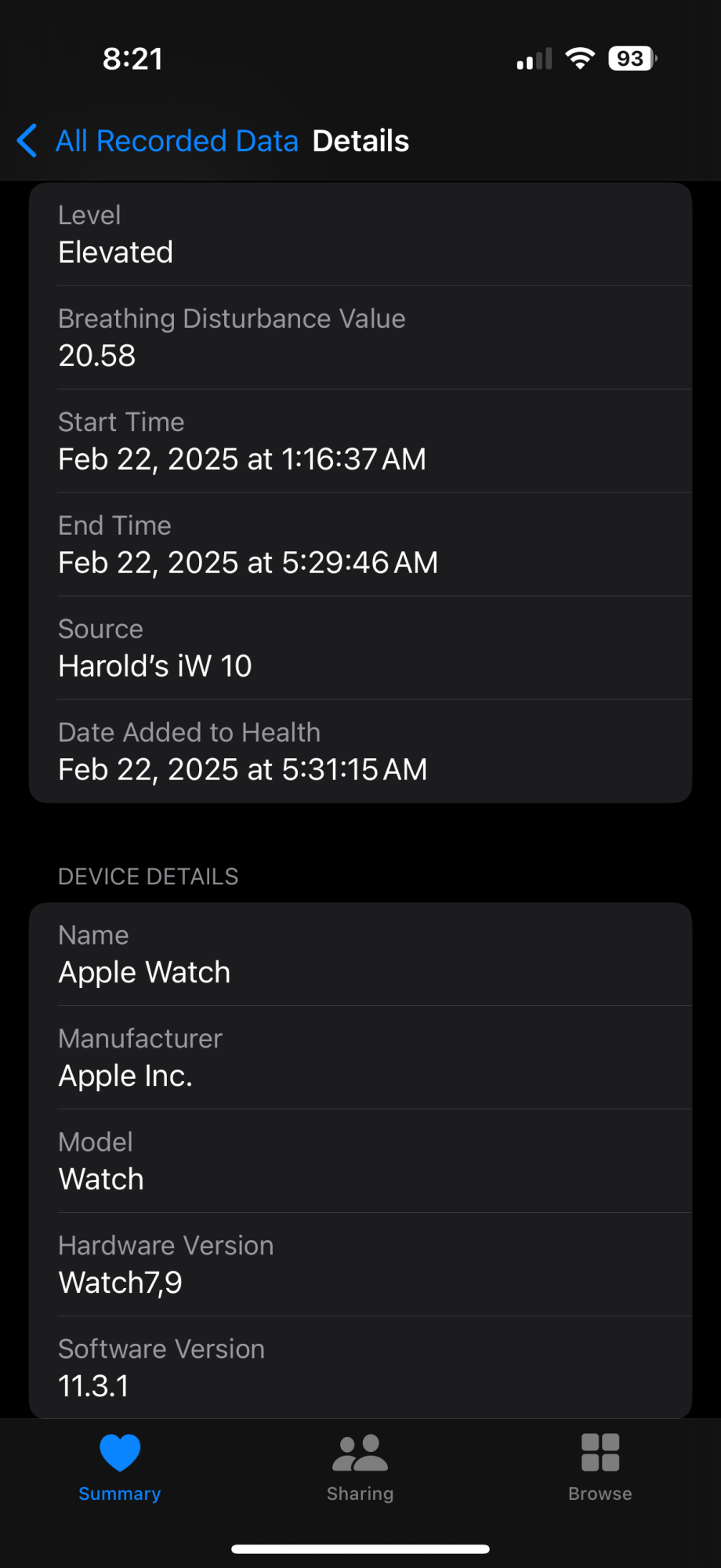Tap the cellular signal bars
This screenshot has height=1568, width=721.
point(534,59)
